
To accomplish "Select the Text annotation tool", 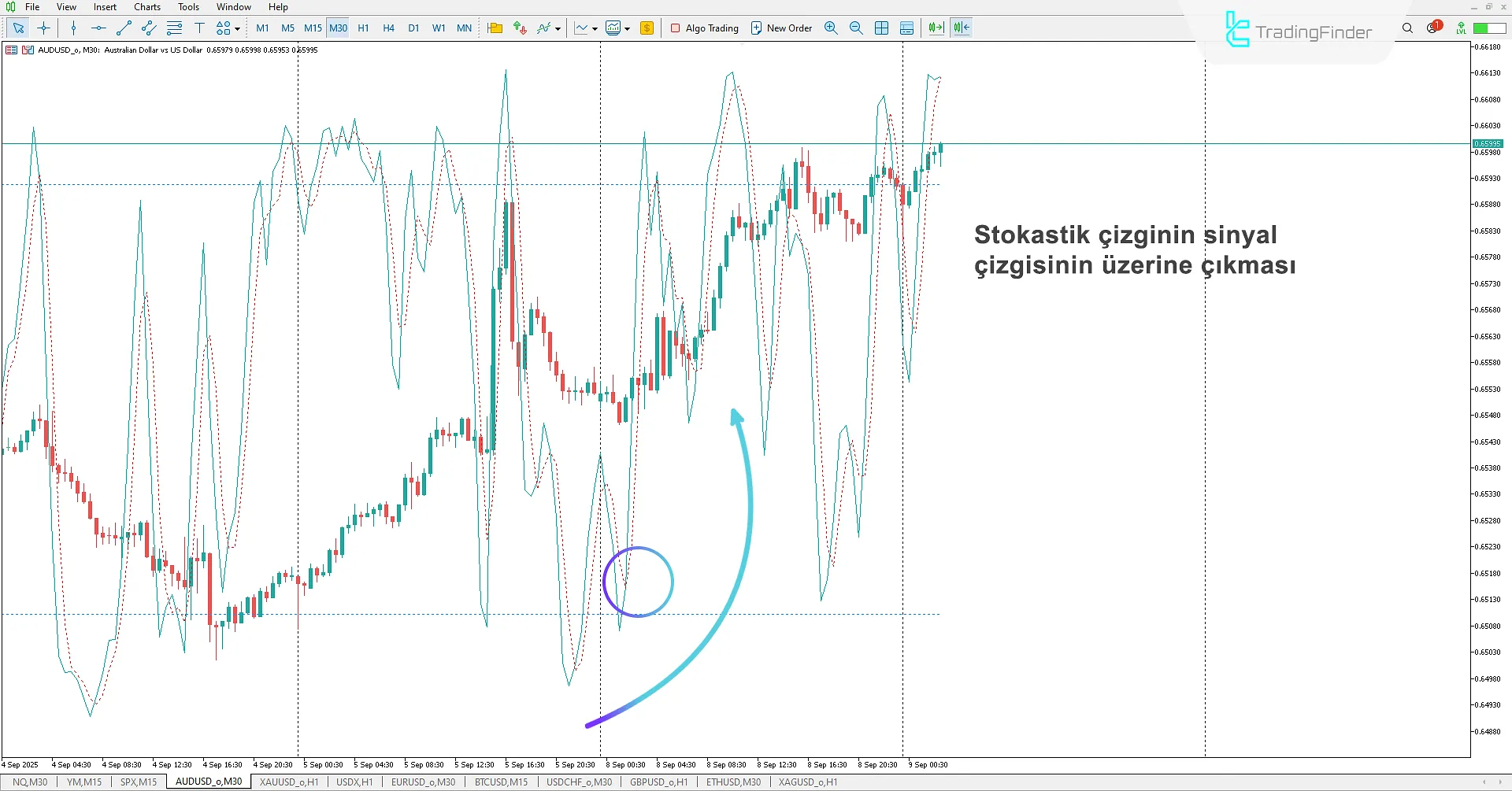I will point(199,28).
